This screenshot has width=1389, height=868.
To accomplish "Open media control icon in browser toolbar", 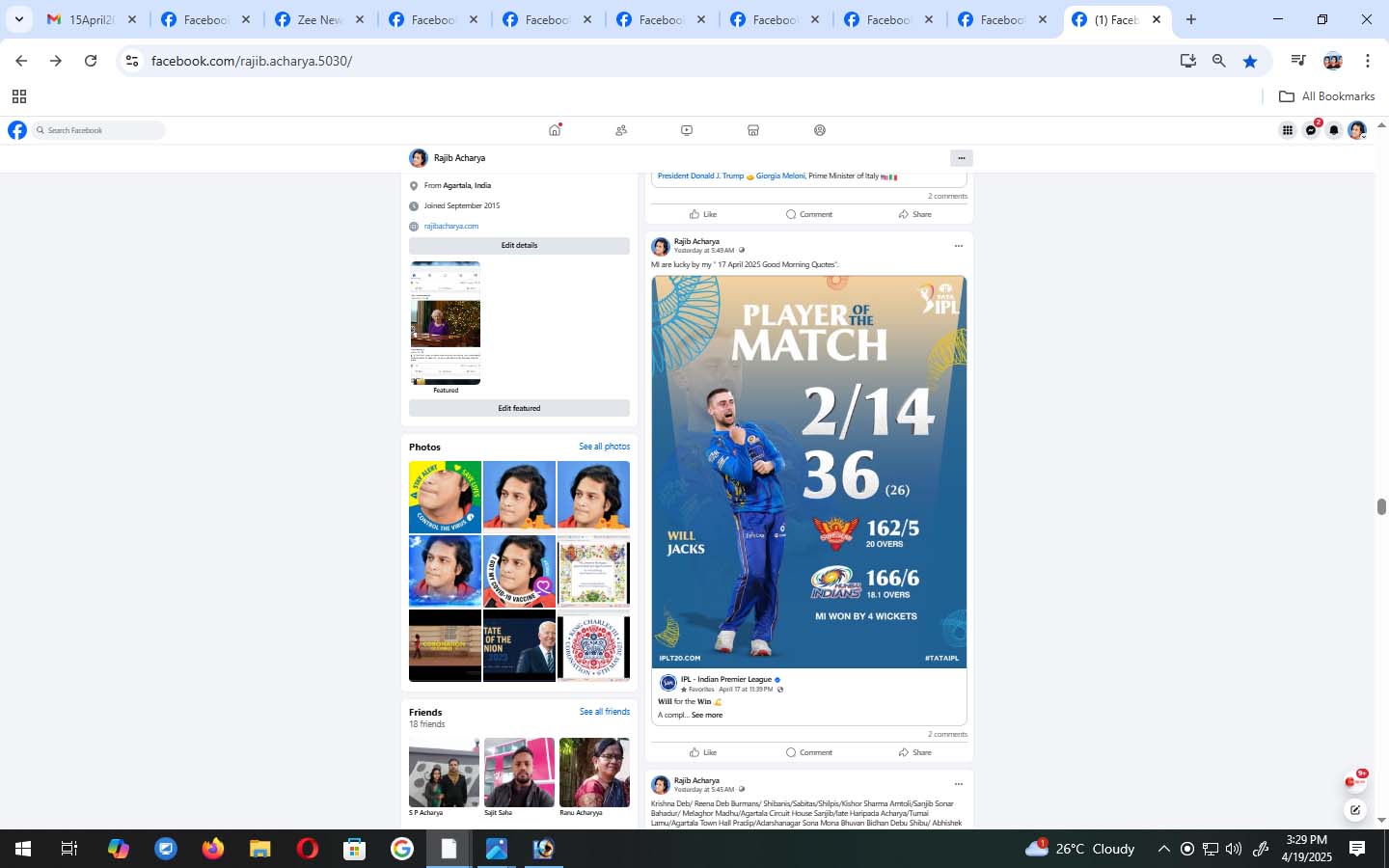I will 1298,61.
